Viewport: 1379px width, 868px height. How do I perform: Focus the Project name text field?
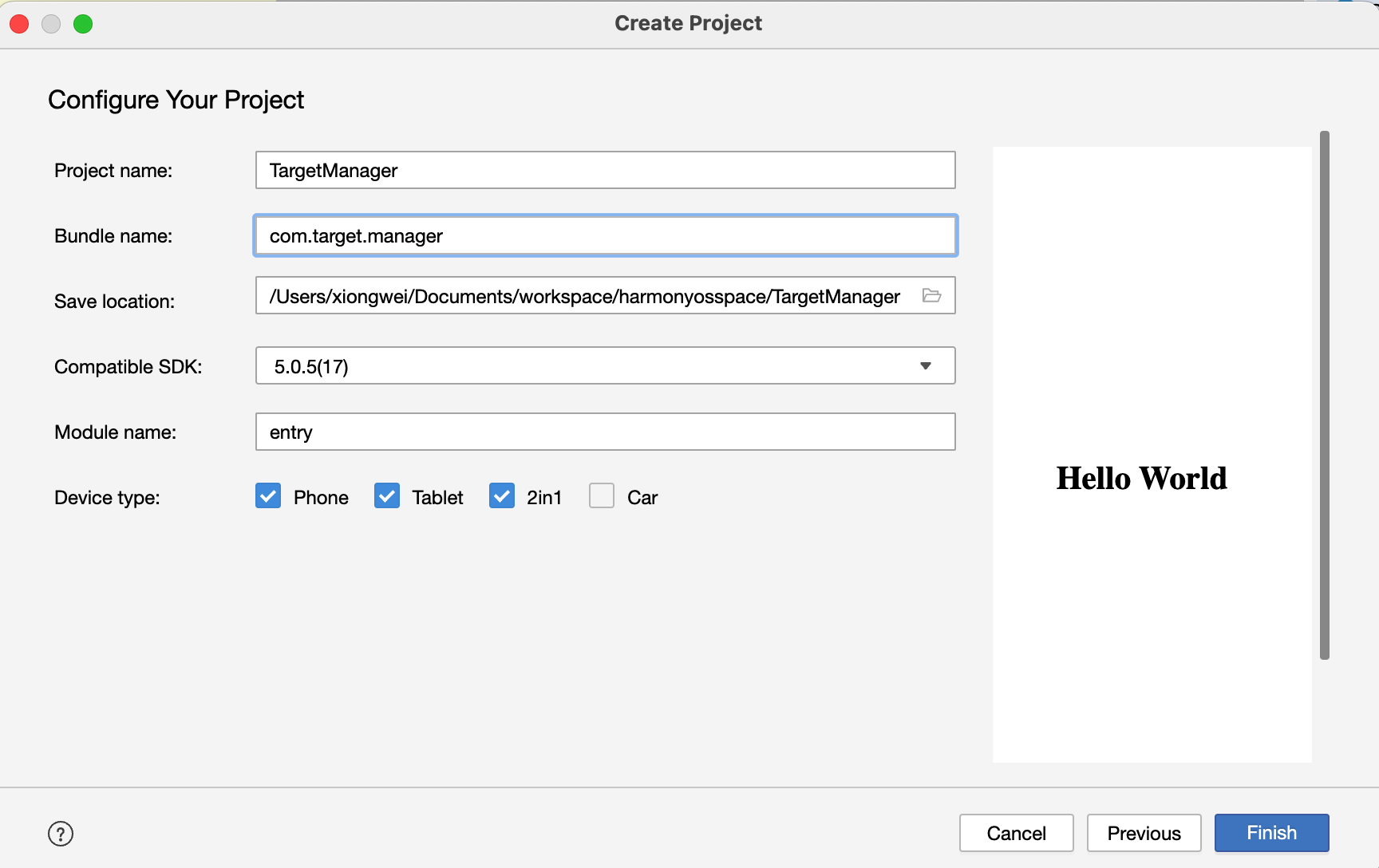pyautogui.click(x=605, y=171)
